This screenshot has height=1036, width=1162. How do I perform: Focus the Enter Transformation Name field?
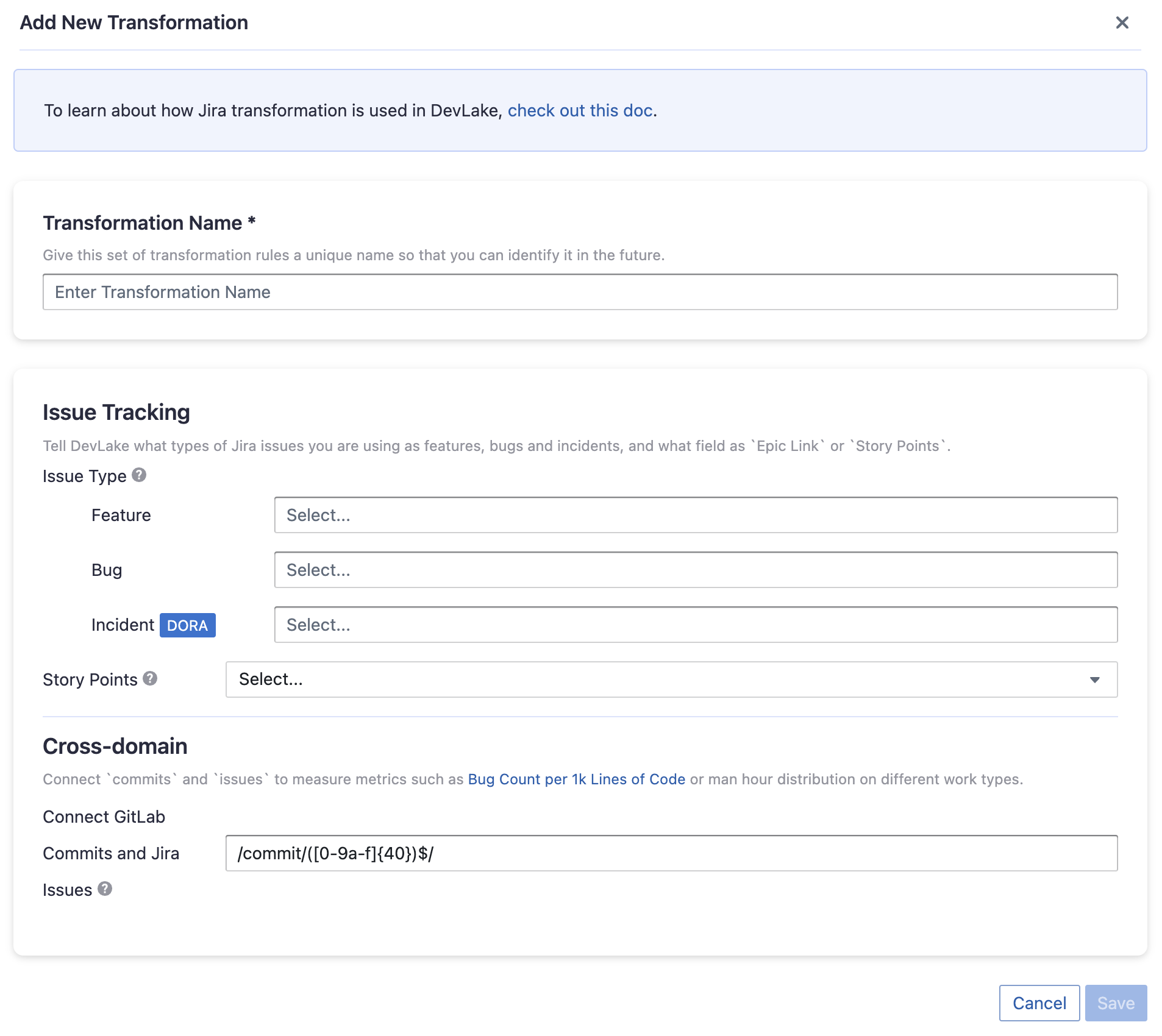pos(579,292)
